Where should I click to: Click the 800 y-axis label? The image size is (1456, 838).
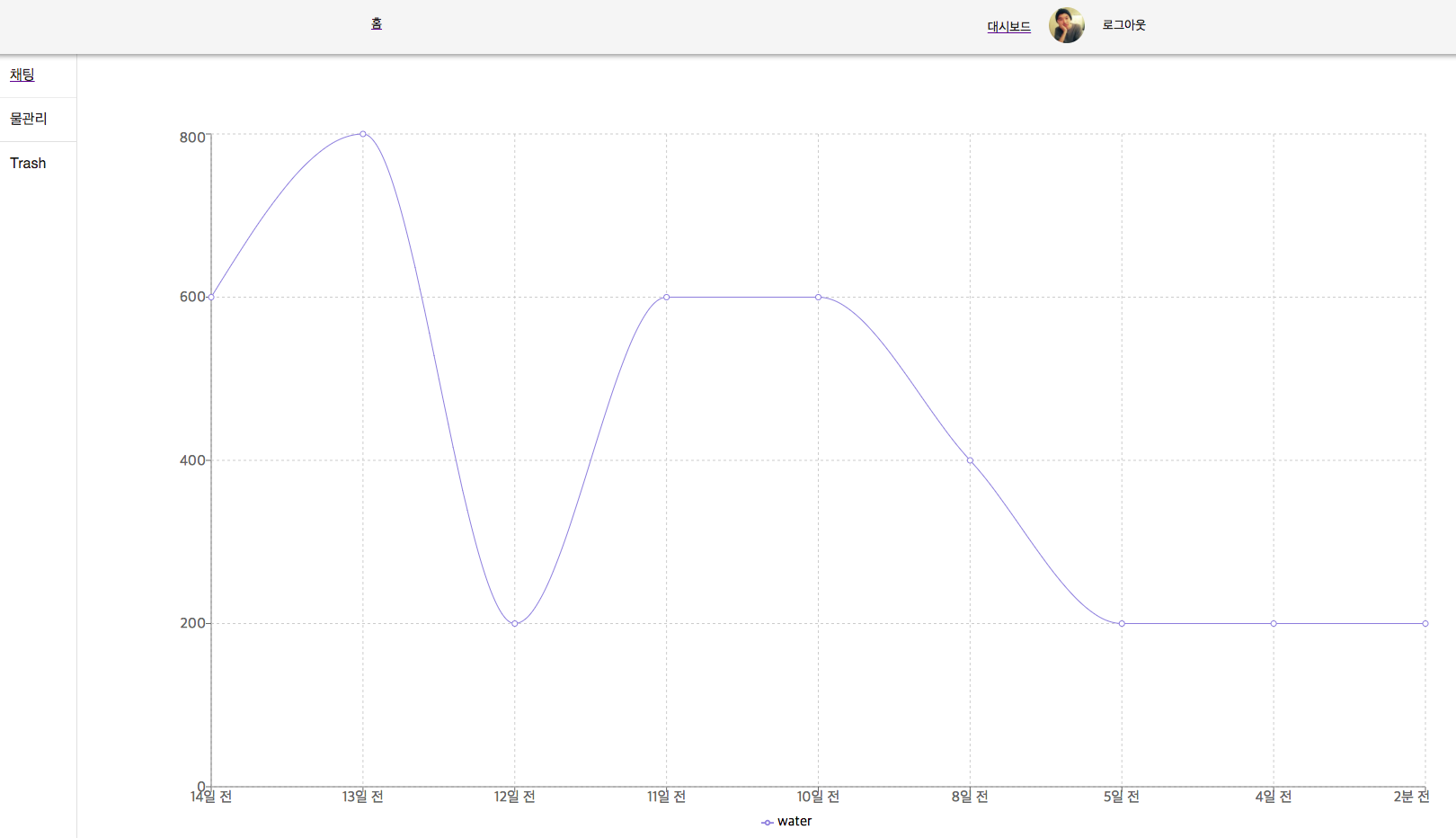192,138
